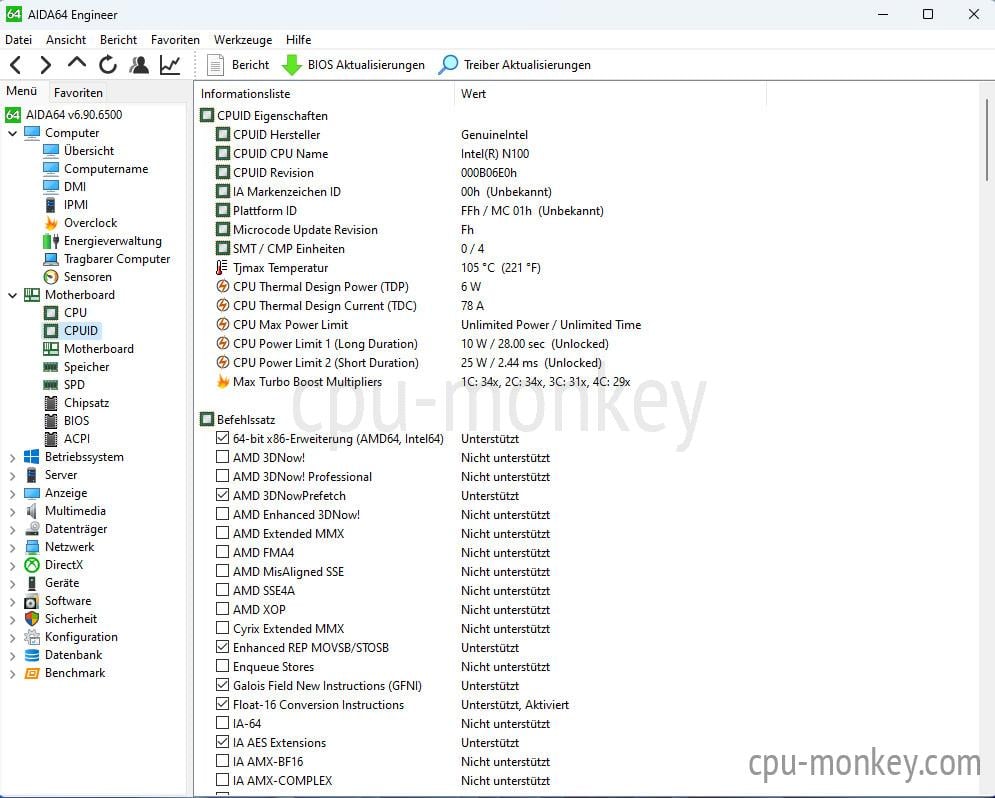The height and width of the screenshot is (798, 995).
Task: Click the Konfiguration gears icon
Action: click(32, 637)
